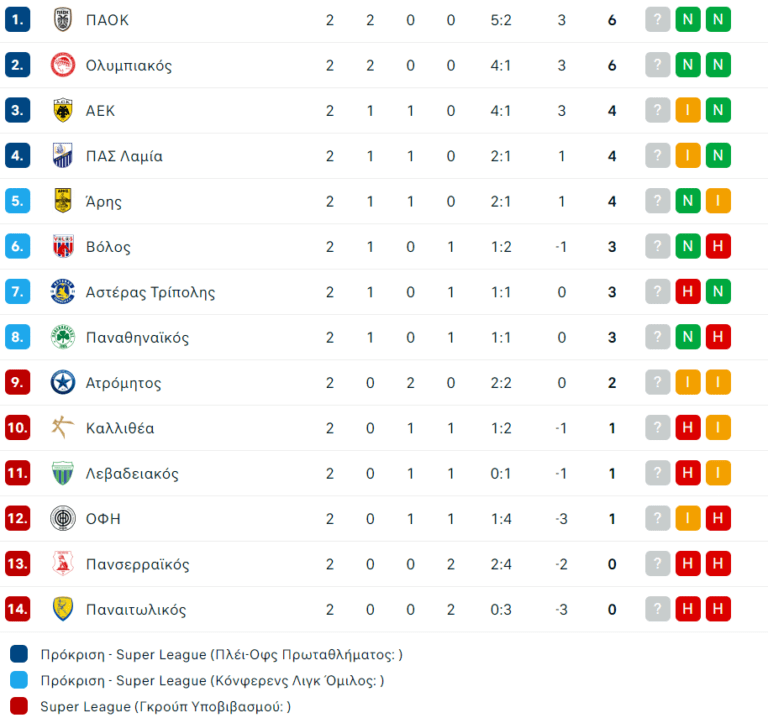Click the Πανσερραϊκός team name
Image resolution: width=768 pixels, height=718 pixels.
click(x=137, y=564)
